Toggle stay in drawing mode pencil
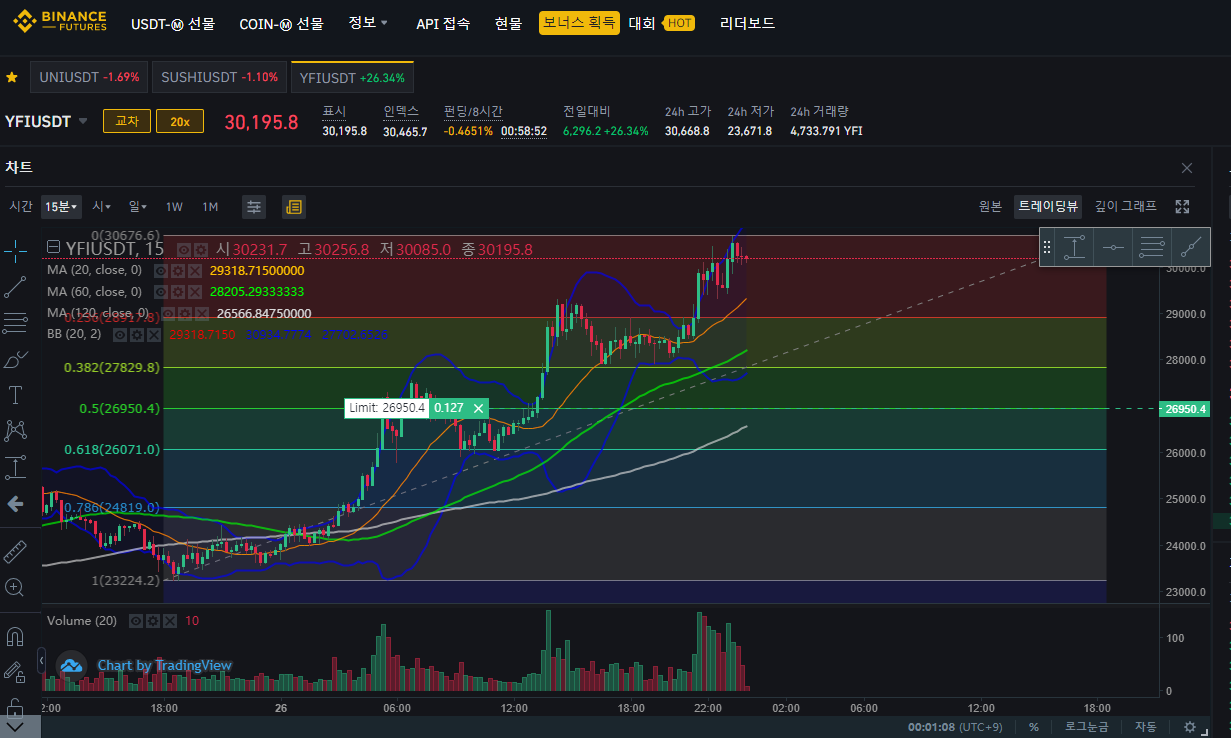This screenshot has height=738, width=1231. (x=16, y=672)
